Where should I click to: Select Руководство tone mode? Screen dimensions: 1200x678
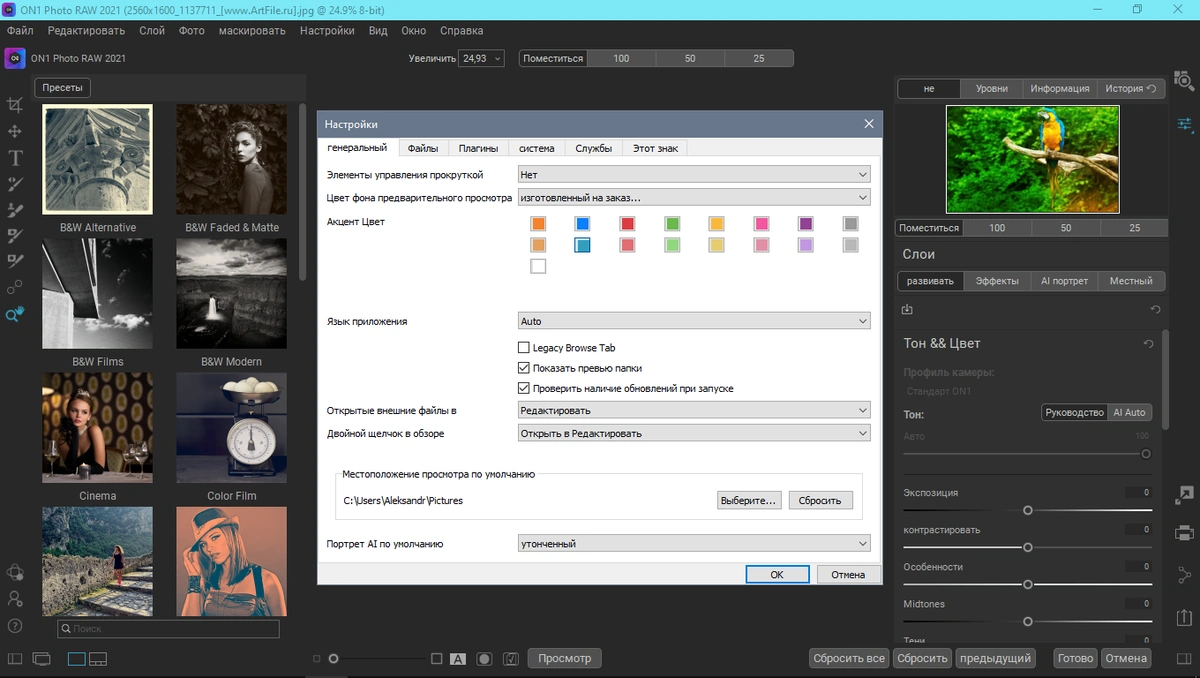click(1074, 412)
